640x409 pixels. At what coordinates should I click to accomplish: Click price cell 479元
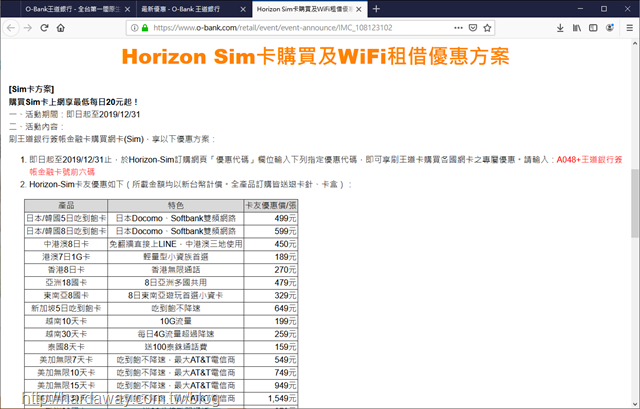(271, 282)
